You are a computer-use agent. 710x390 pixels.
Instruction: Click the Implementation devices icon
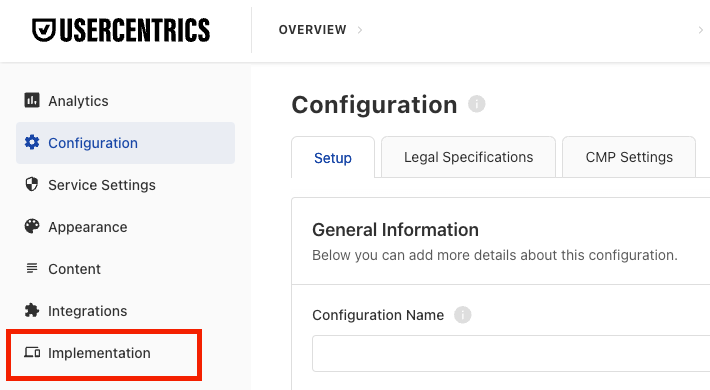(32, 352)
